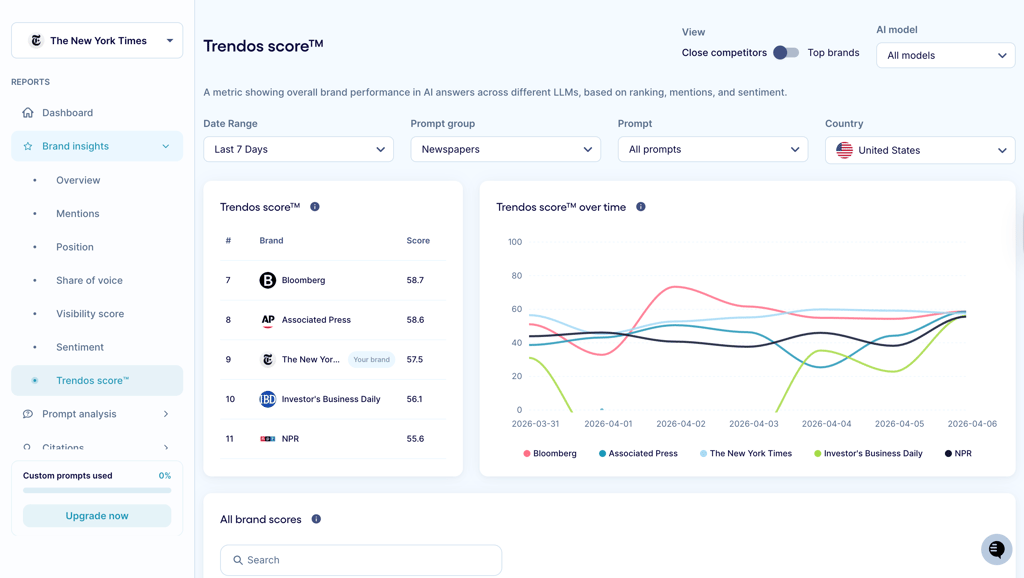Click the NPR logo in the table
Image resolution: width=1024 pixels, height=578 pixels.
tap(268, 439)
